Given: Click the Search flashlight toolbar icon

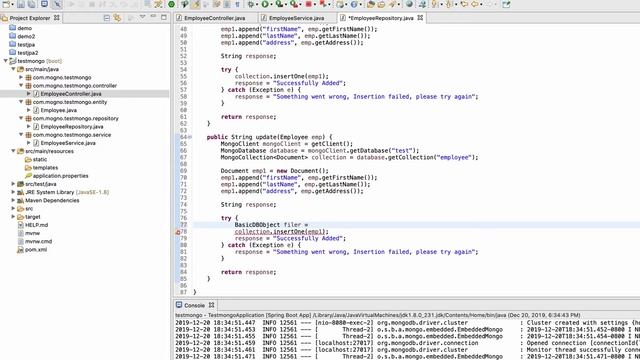Looking at the screenshot, I should (392, 4).
